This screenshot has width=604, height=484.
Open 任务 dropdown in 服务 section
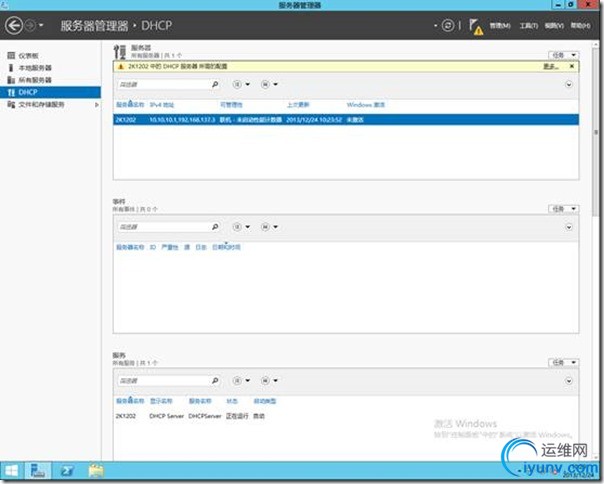(563, 363)
